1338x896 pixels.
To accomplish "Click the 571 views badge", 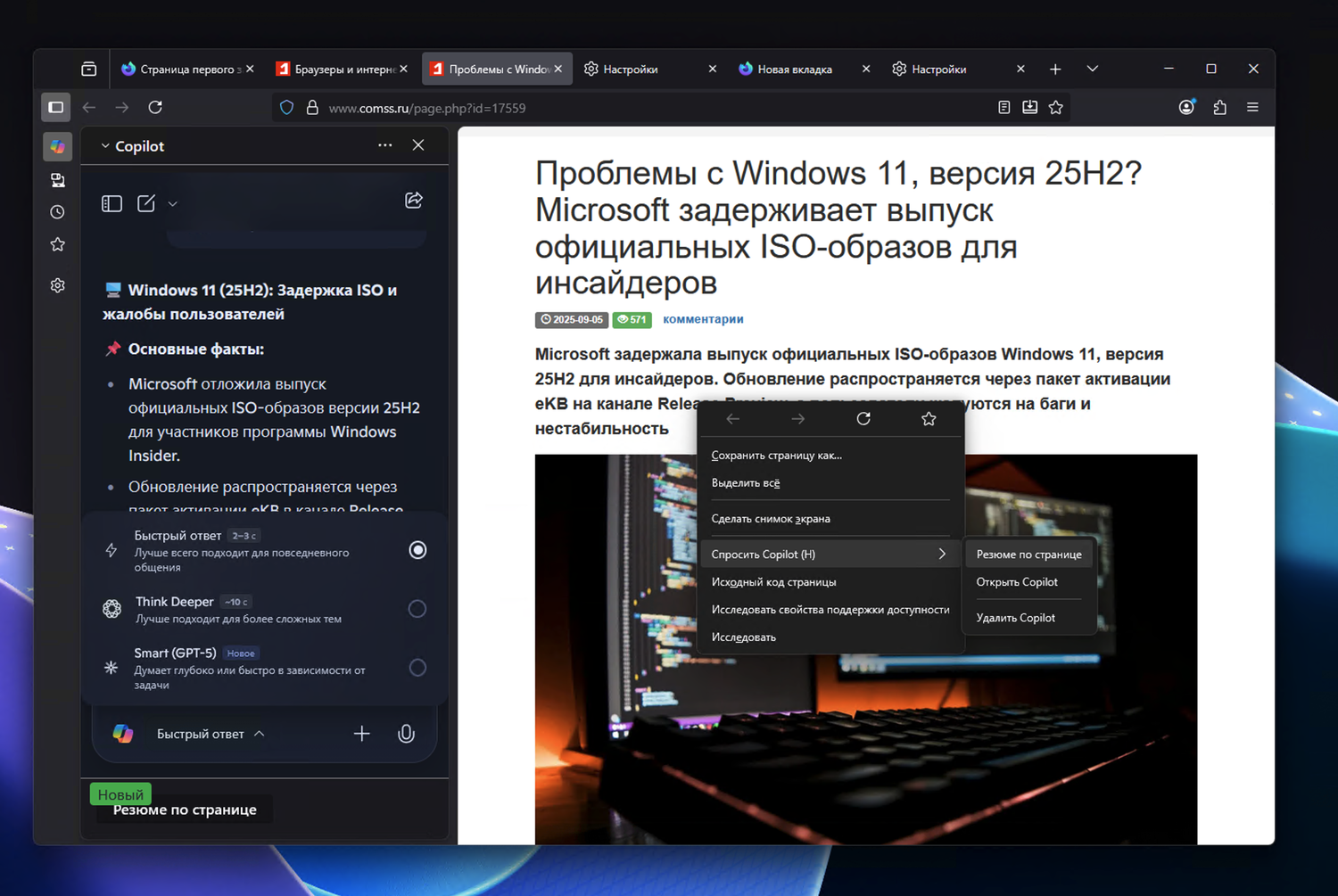I will tap(632, 319).
